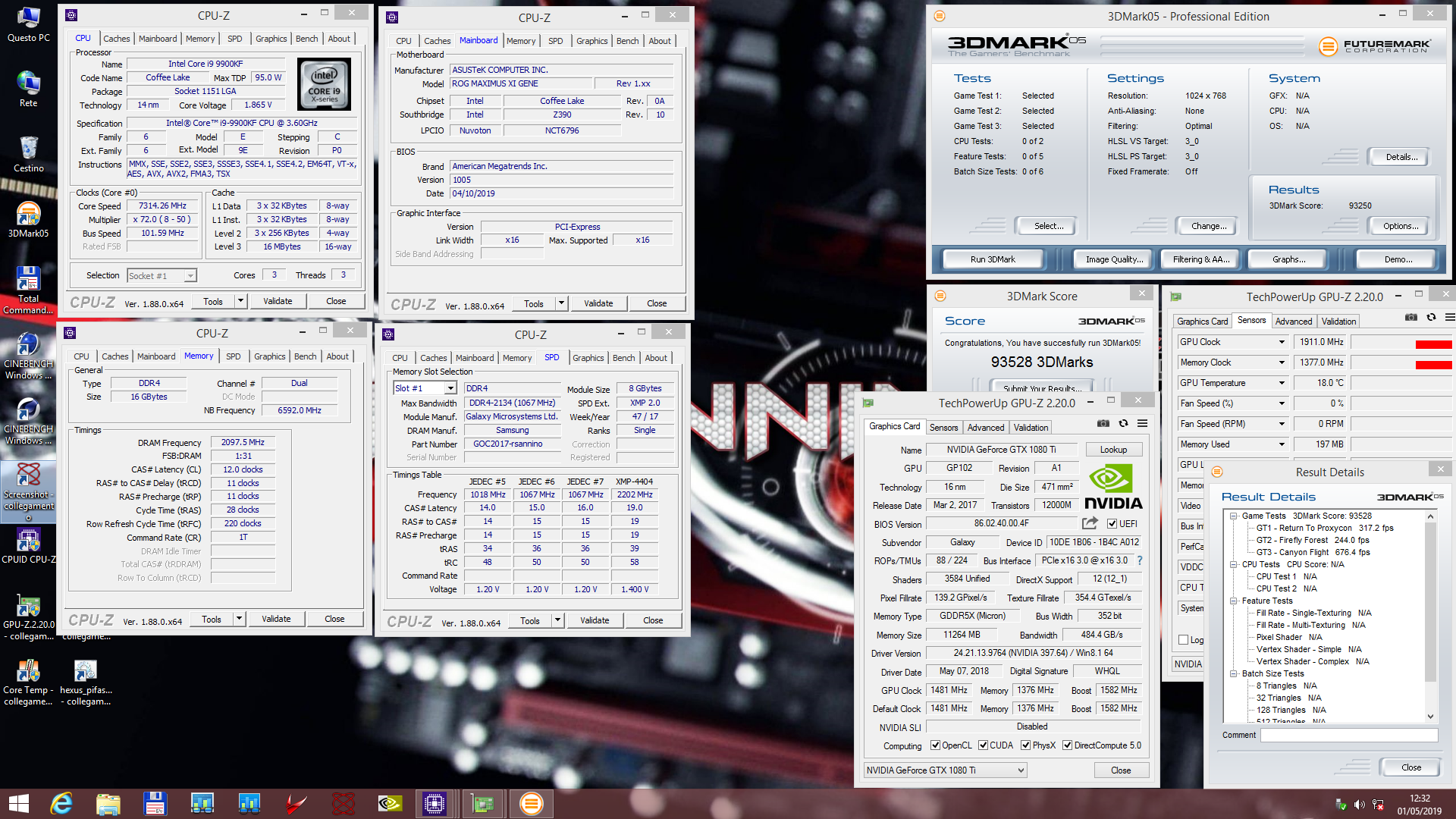Viewport: 1456px width, 819px height.
Task: Open File Explorer from taskbar
Action: [x=108, y=804]
